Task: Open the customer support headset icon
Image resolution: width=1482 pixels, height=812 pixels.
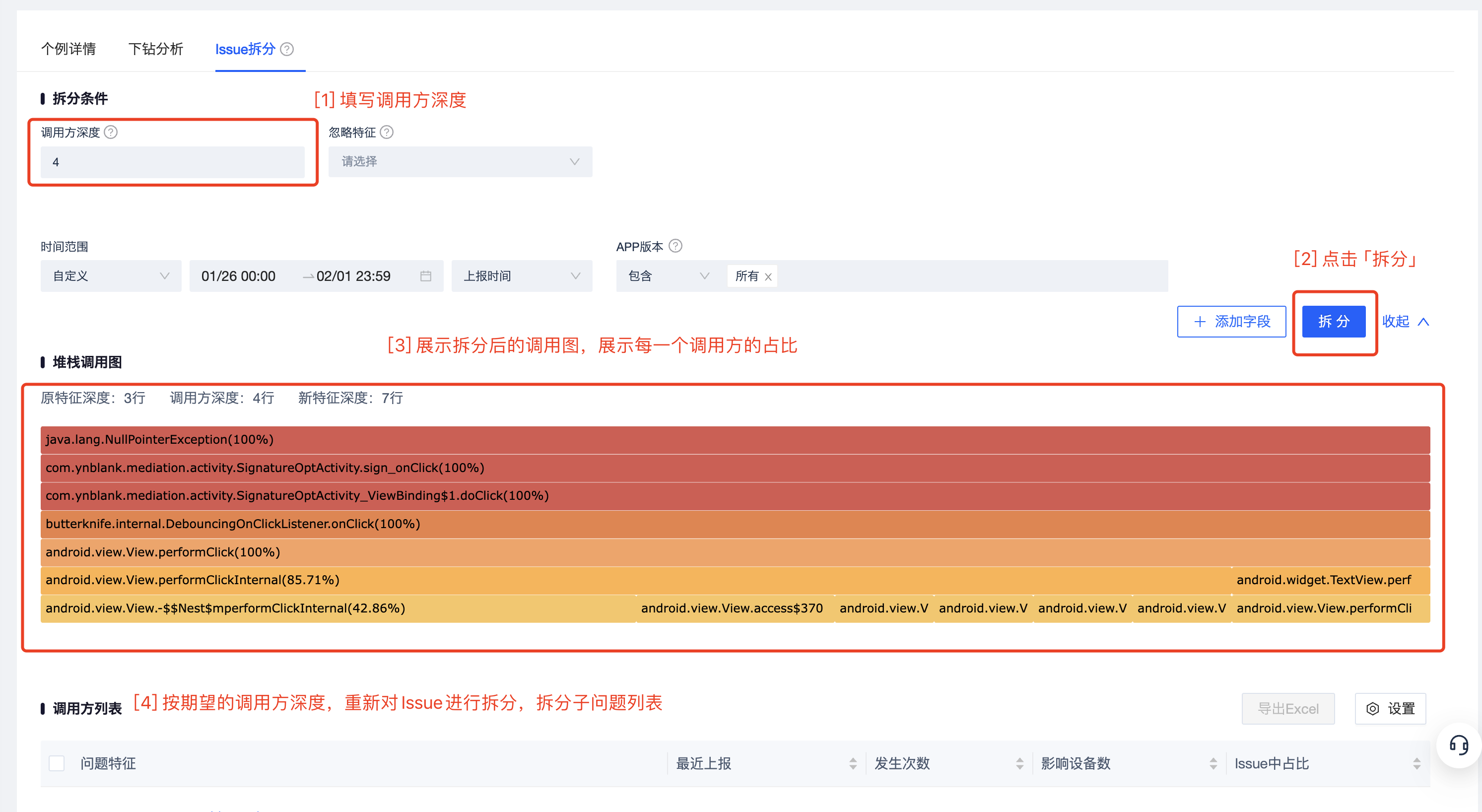Action: tap(1458, 746)
